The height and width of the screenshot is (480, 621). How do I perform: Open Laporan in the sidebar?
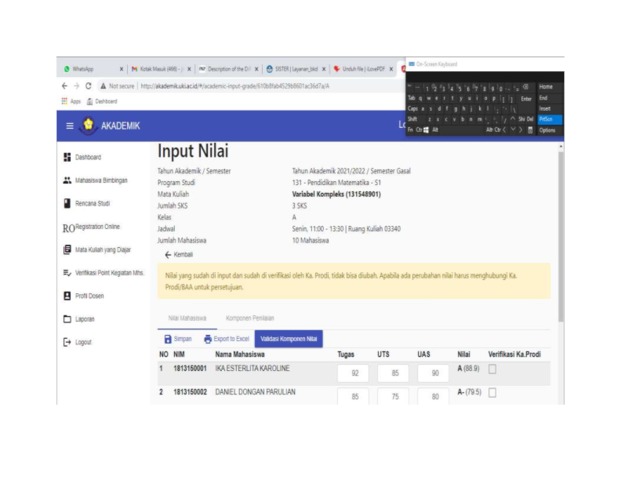[x=86, y=319]
